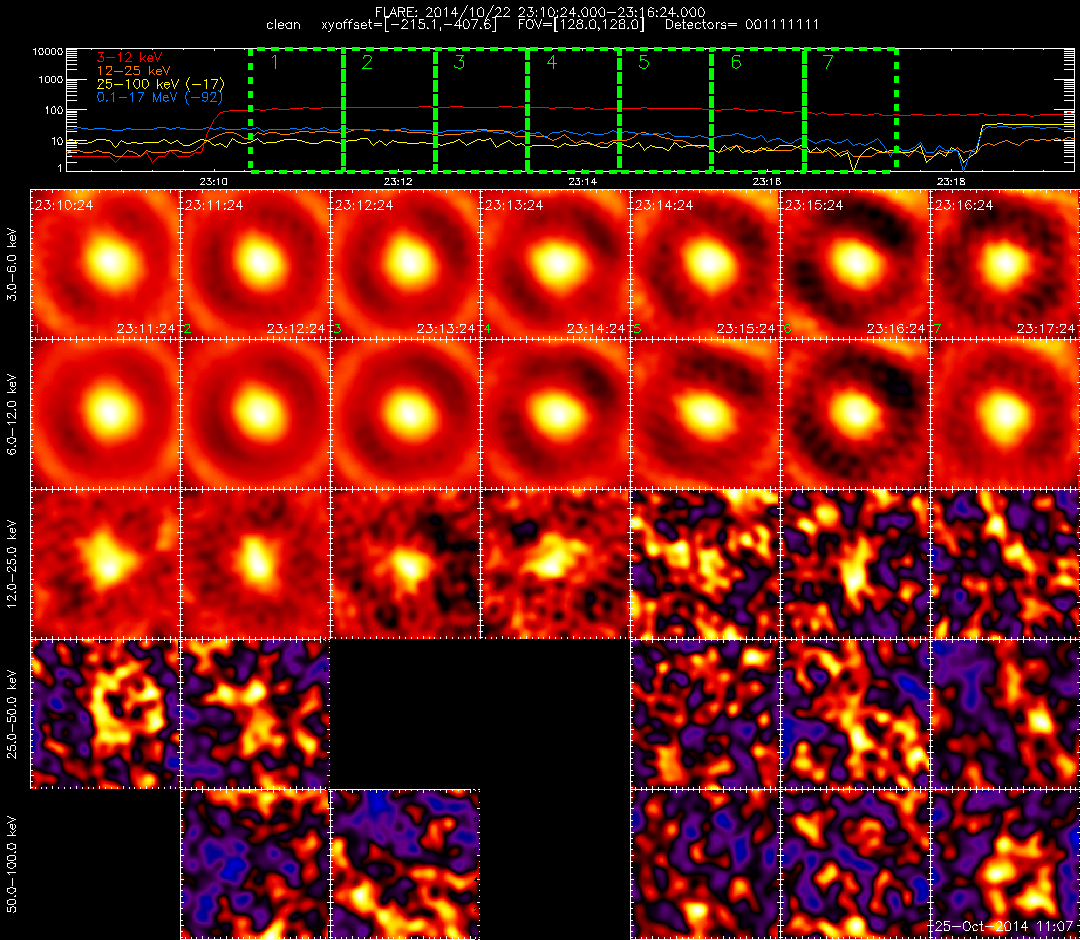The image size is (1080, 940).
Task: Select interval 2 marker in the light curve
Action: point(366,62)
